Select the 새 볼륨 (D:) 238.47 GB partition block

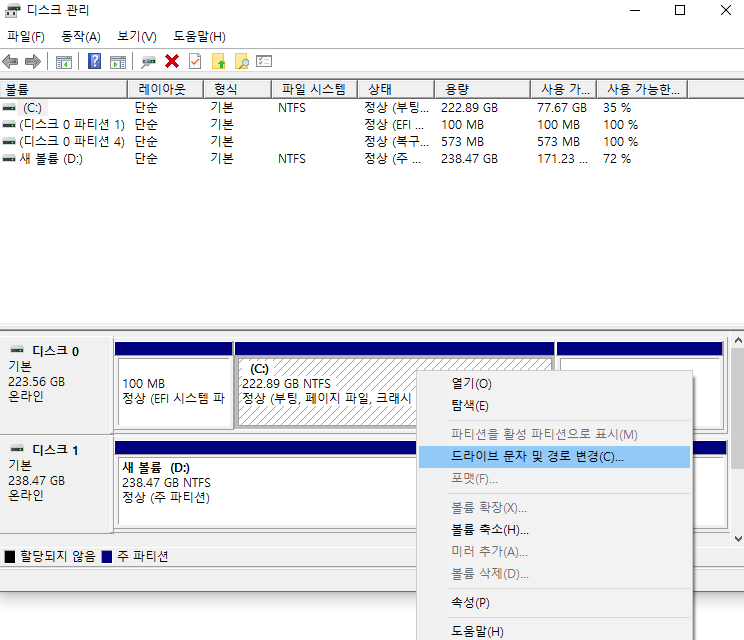pos(266,484)
